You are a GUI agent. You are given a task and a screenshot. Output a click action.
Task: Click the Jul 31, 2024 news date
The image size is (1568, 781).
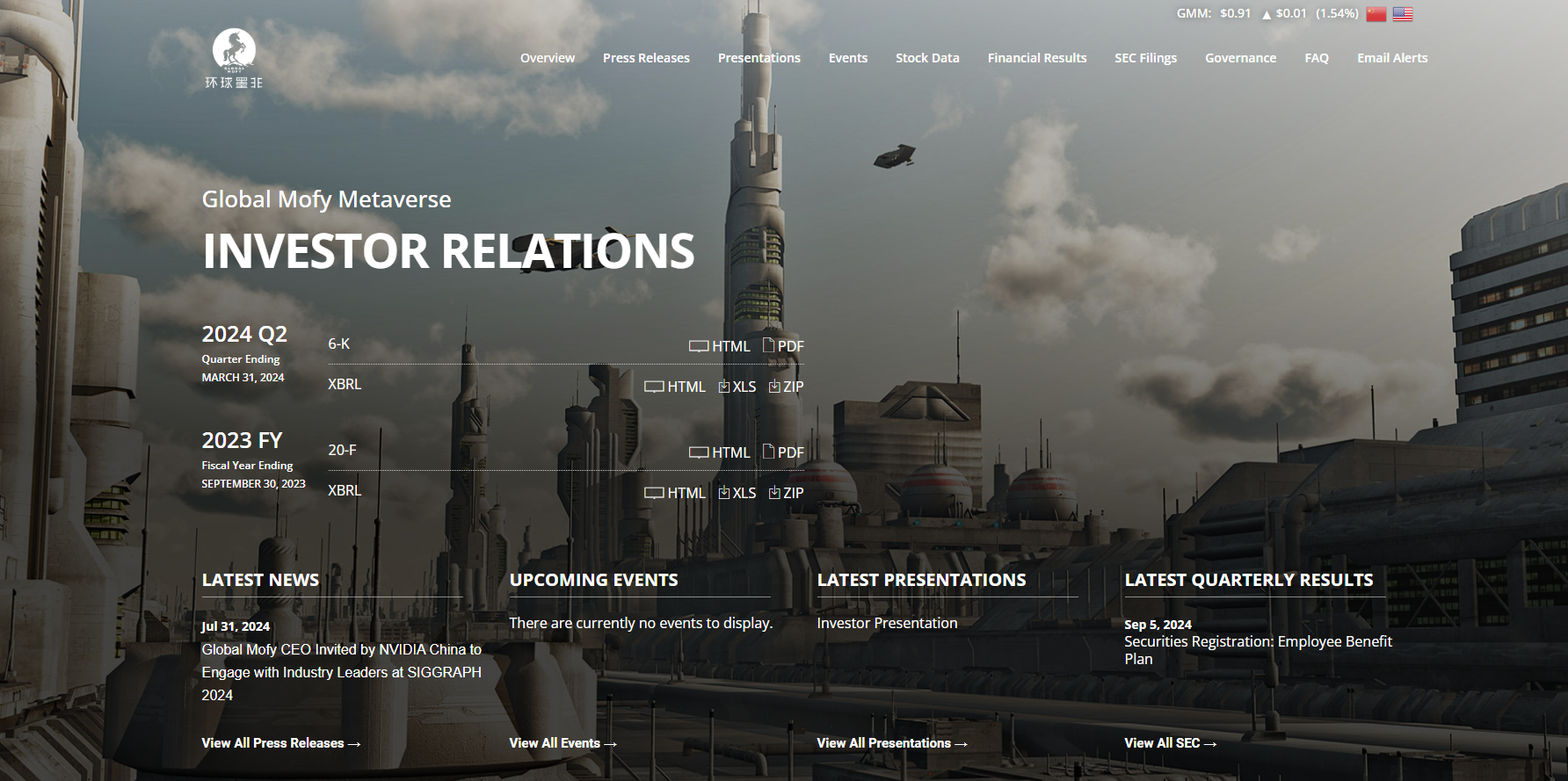coord(236,626)
